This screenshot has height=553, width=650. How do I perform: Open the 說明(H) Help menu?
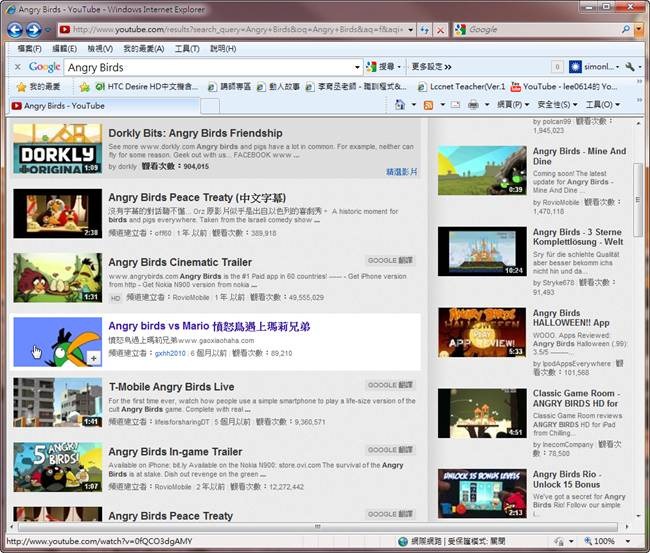click(223, 49)
